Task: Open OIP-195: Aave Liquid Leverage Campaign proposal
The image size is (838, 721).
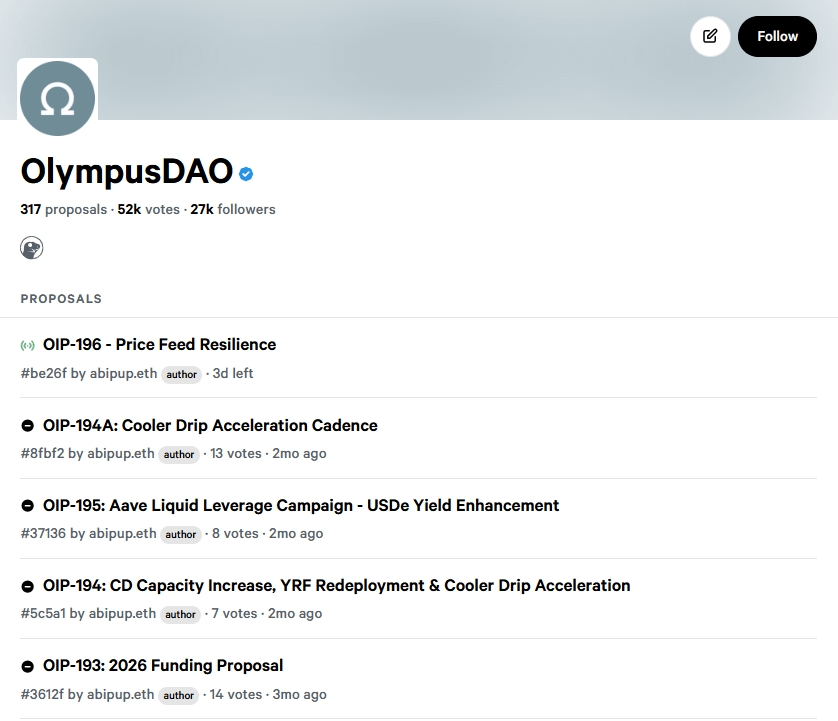Action: [301, 506]
